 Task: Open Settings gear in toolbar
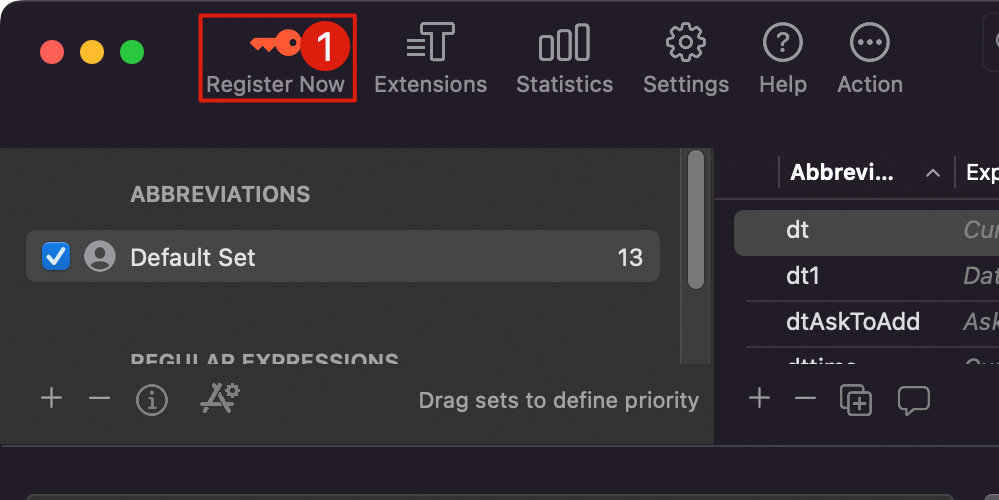(686, 60)
